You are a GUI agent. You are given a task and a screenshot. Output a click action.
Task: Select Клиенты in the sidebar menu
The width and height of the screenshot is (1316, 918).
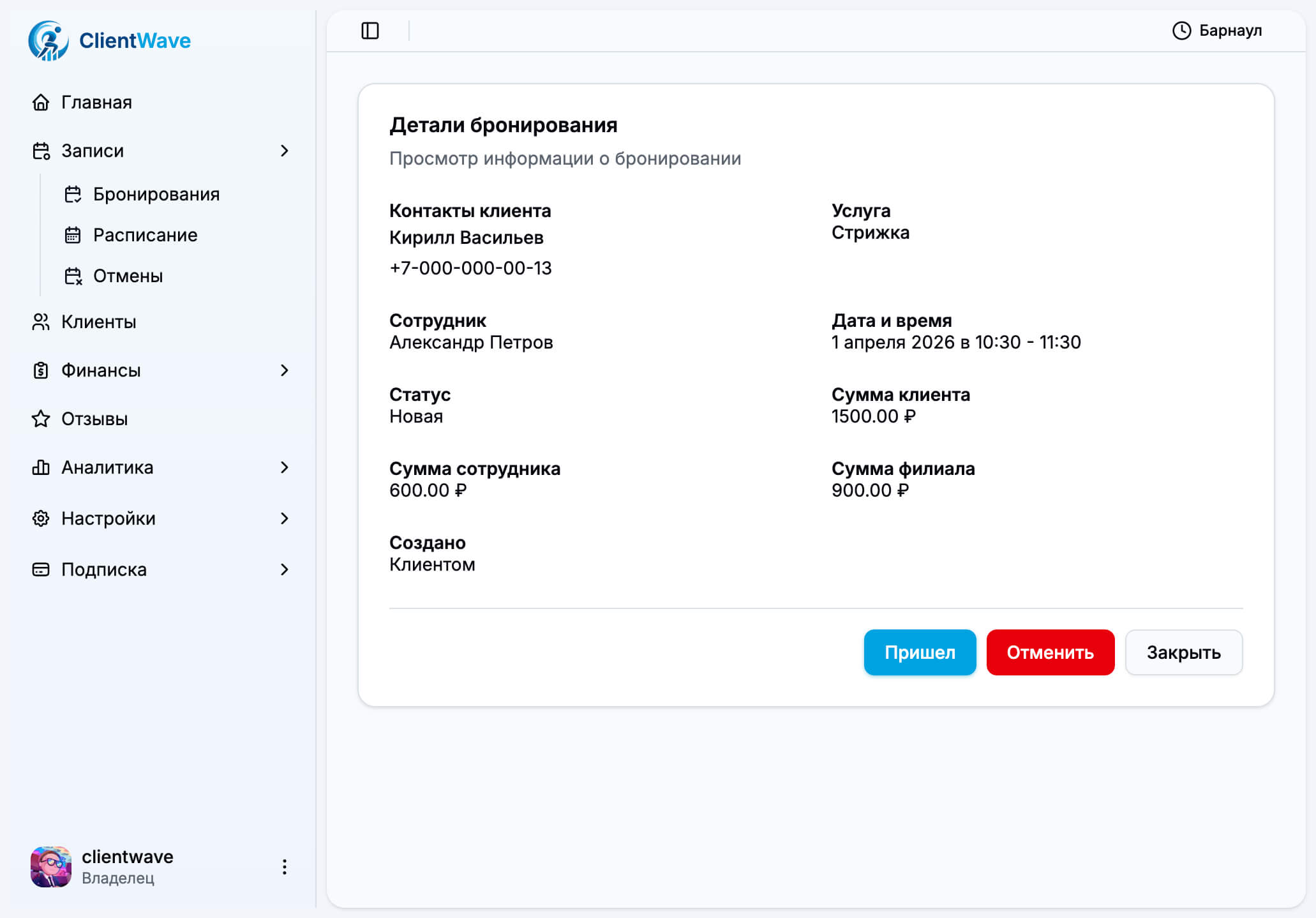pyautogui.click(x=98, y=322)
